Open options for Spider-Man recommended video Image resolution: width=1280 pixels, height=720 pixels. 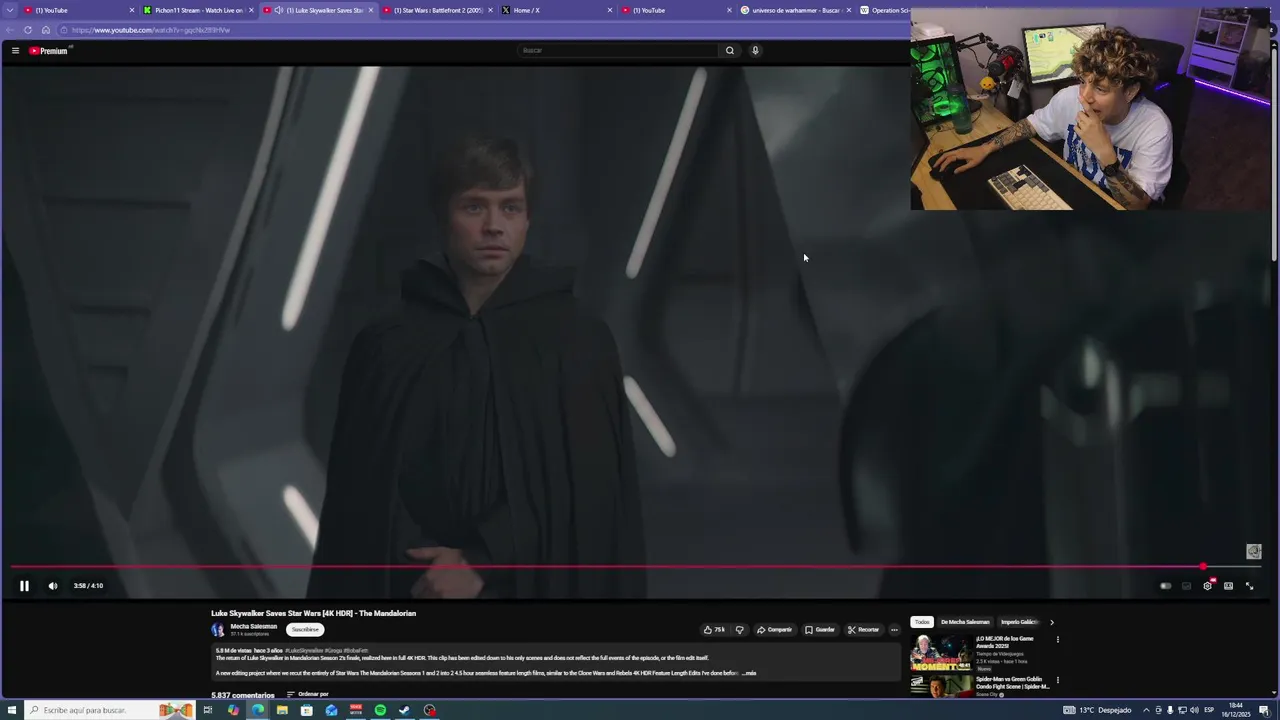pos(1058,680)
